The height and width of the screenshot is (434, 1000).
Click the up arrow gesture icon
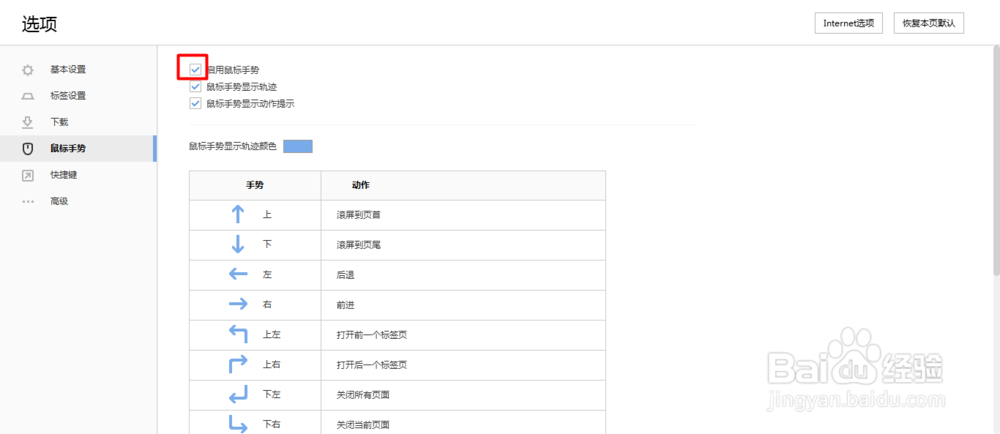coord(238,214)
